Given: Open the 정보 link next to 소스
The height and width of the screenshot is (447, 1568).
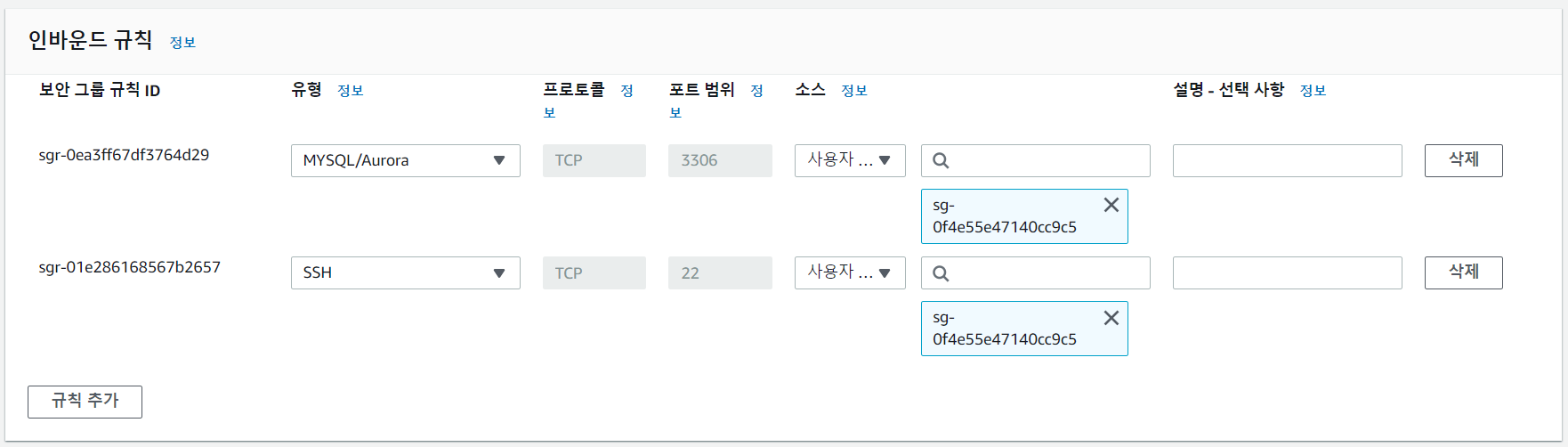Looking at the screenshot, I should pyautogui.click(x=854, y=91).
